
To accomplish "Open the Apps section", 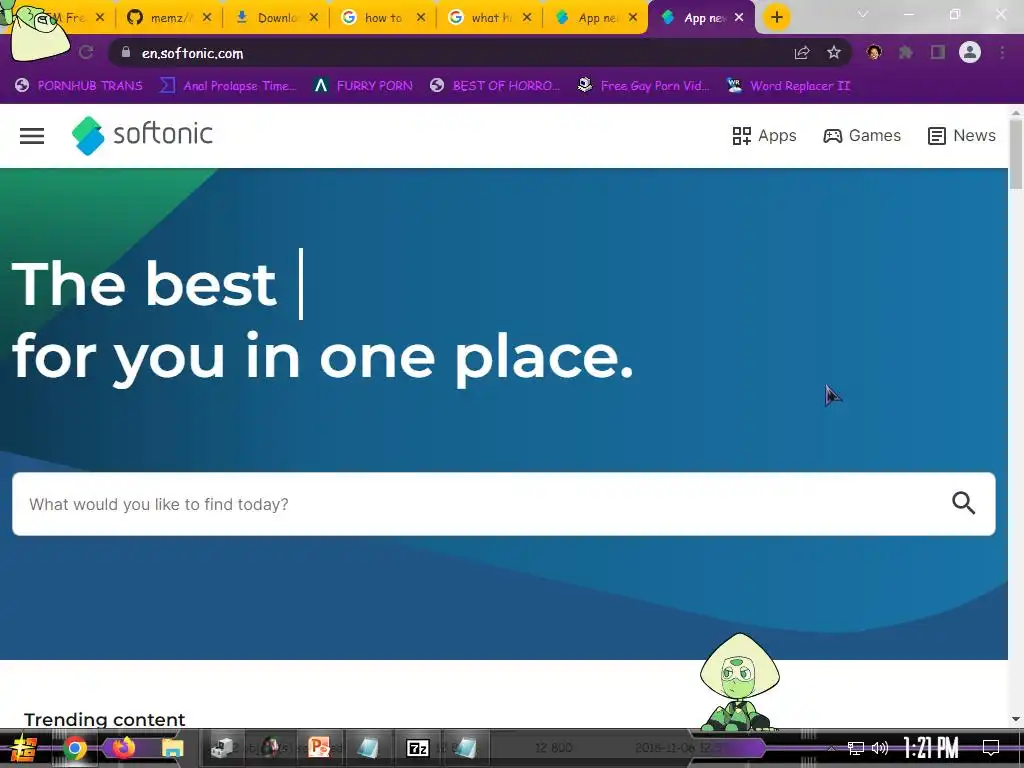I will [764, 136].
